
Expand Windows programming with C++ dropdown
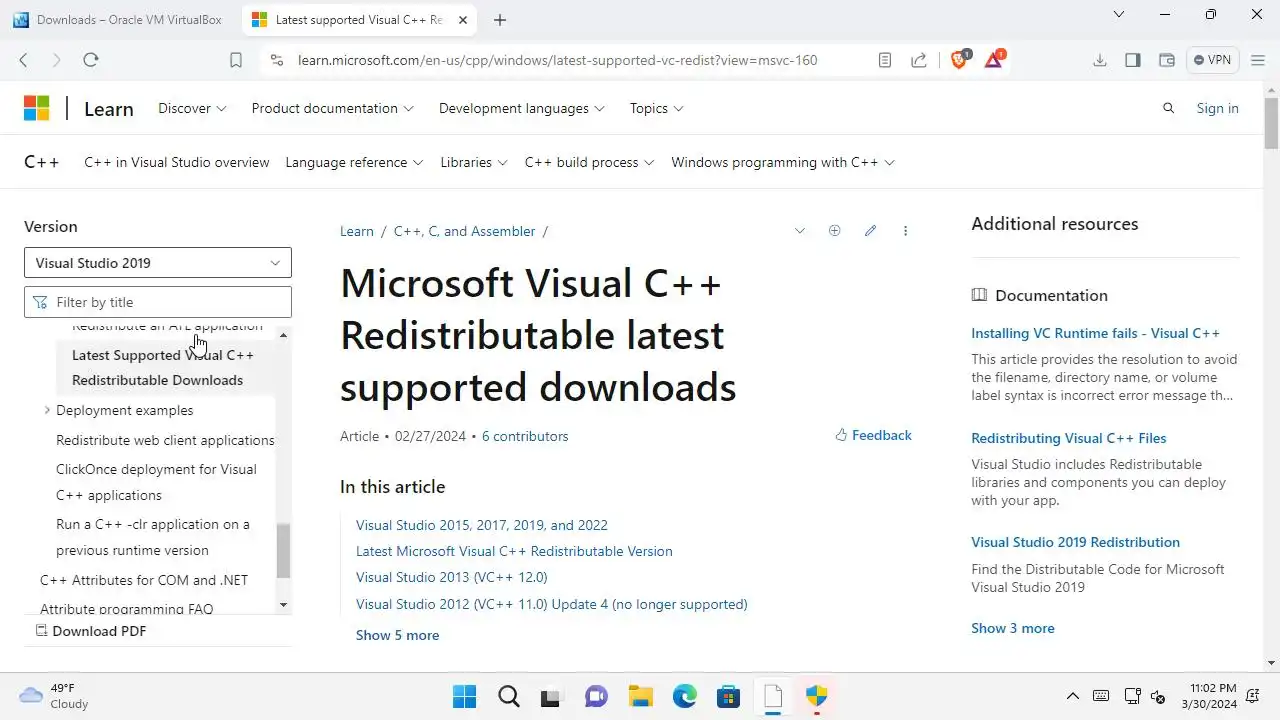point(783,162)
